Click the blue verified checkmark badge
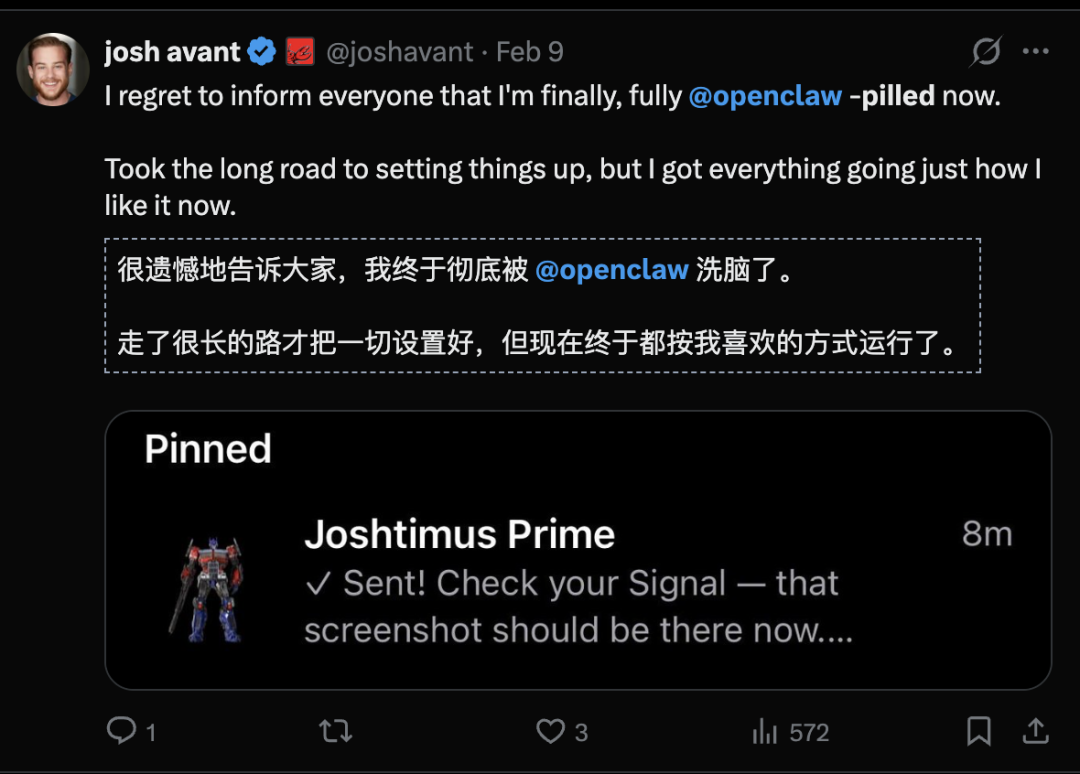The image size is (1080, 774). click(x=262, y=52)
